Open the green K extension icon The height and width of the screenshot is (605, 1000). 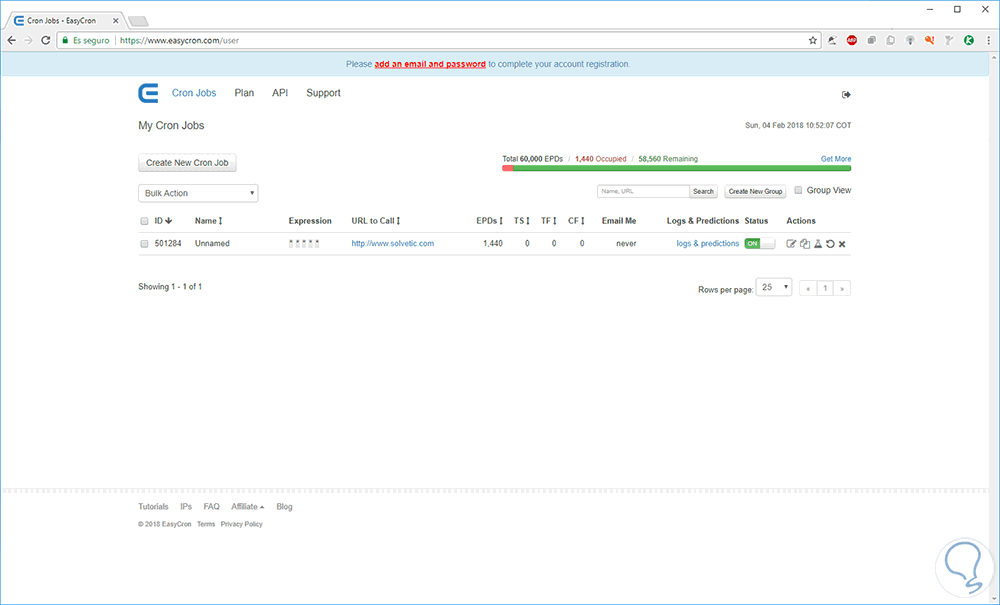tap(969, 40)
